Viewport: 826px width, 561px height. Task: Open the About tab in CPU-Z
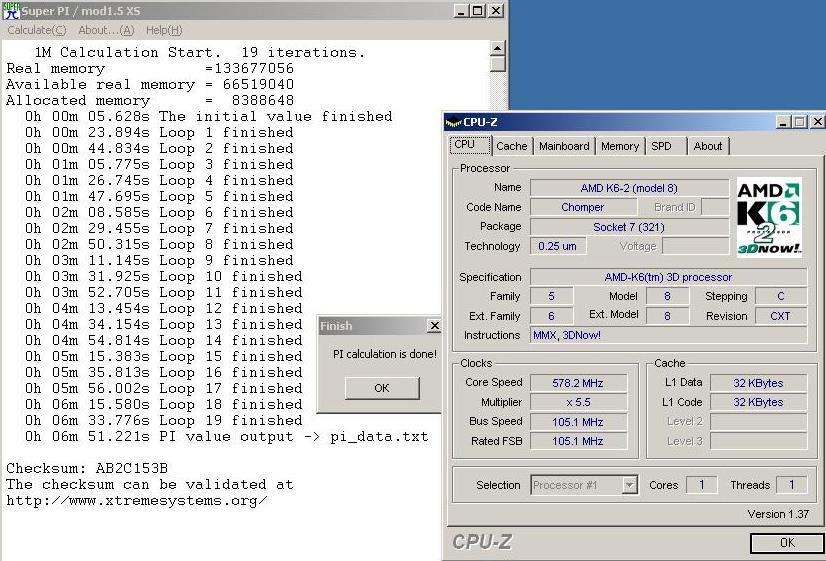tap(707, 146)
